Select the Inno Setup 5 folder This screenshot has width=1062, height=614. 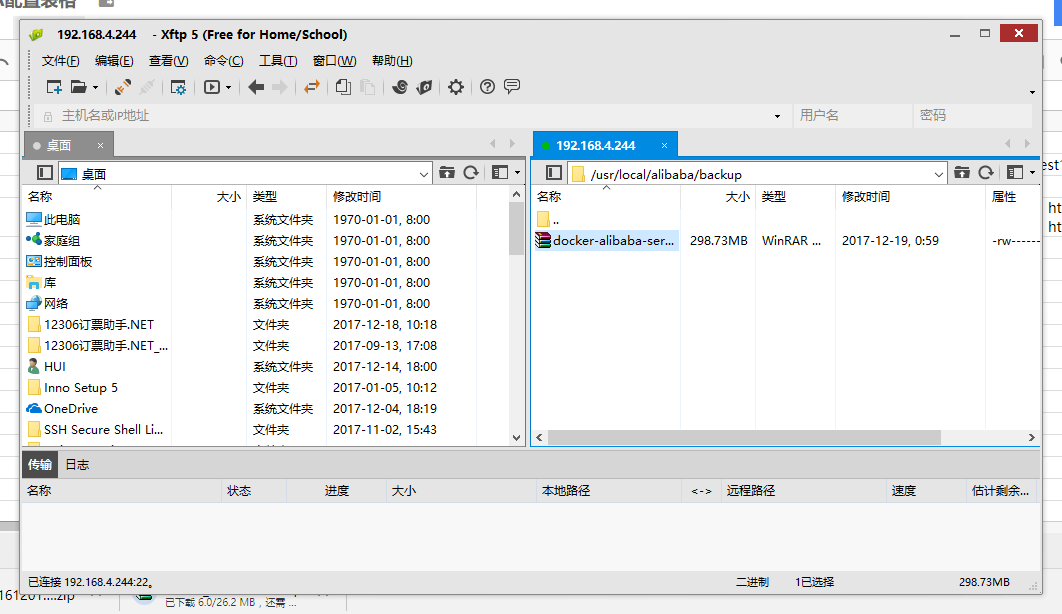point(72,387)
